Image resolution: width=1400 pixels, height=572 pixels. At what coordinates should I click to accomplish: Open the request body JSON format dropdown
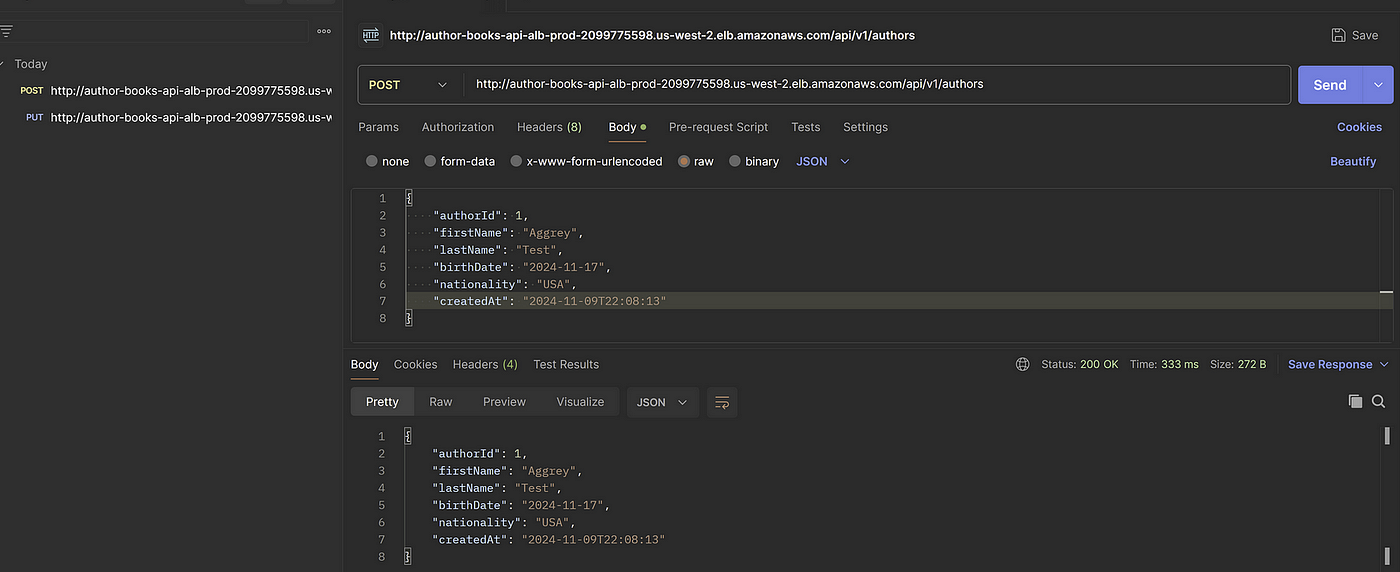click(823, 161)
